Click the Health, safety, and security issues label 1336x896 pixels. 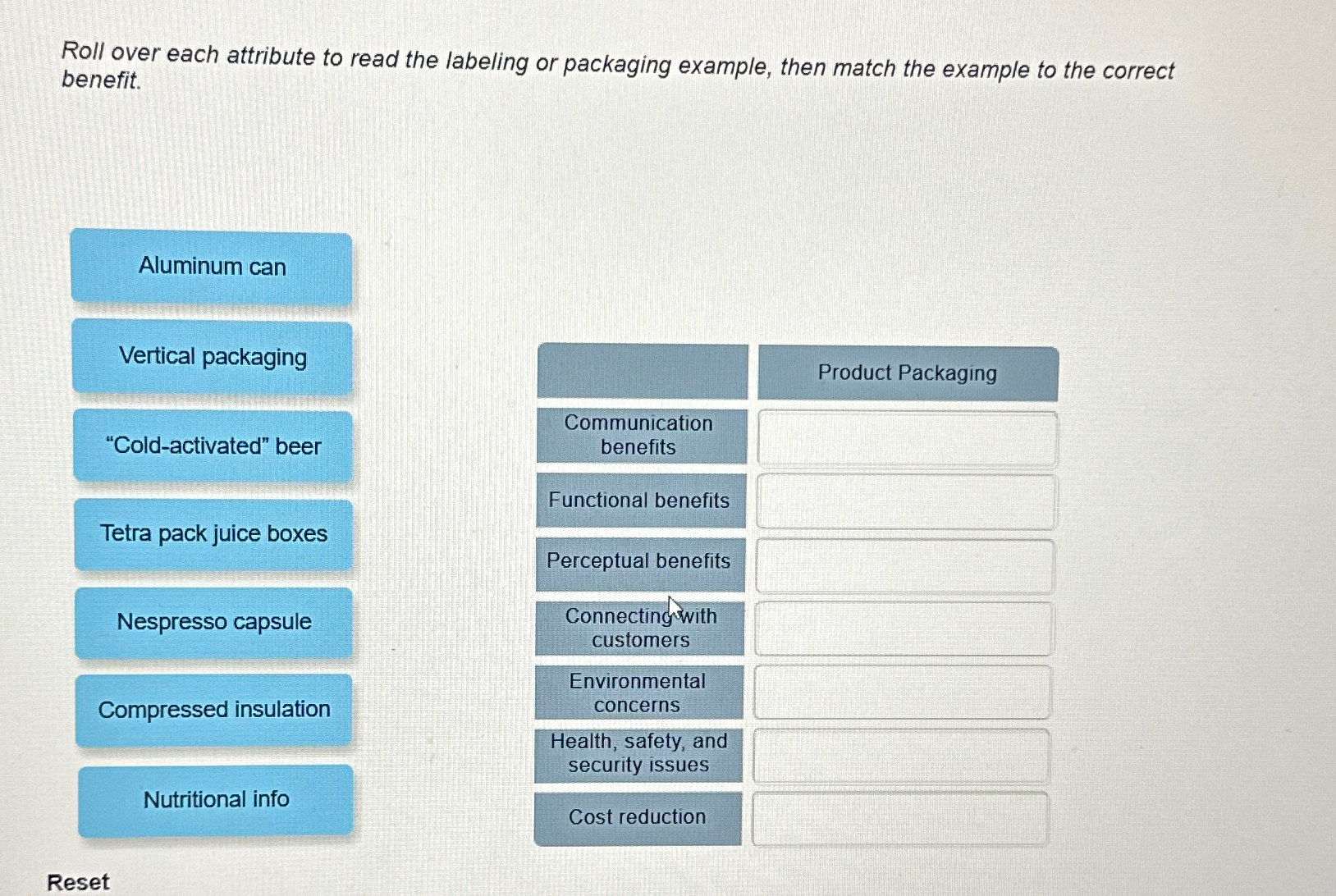coord(639,753)
